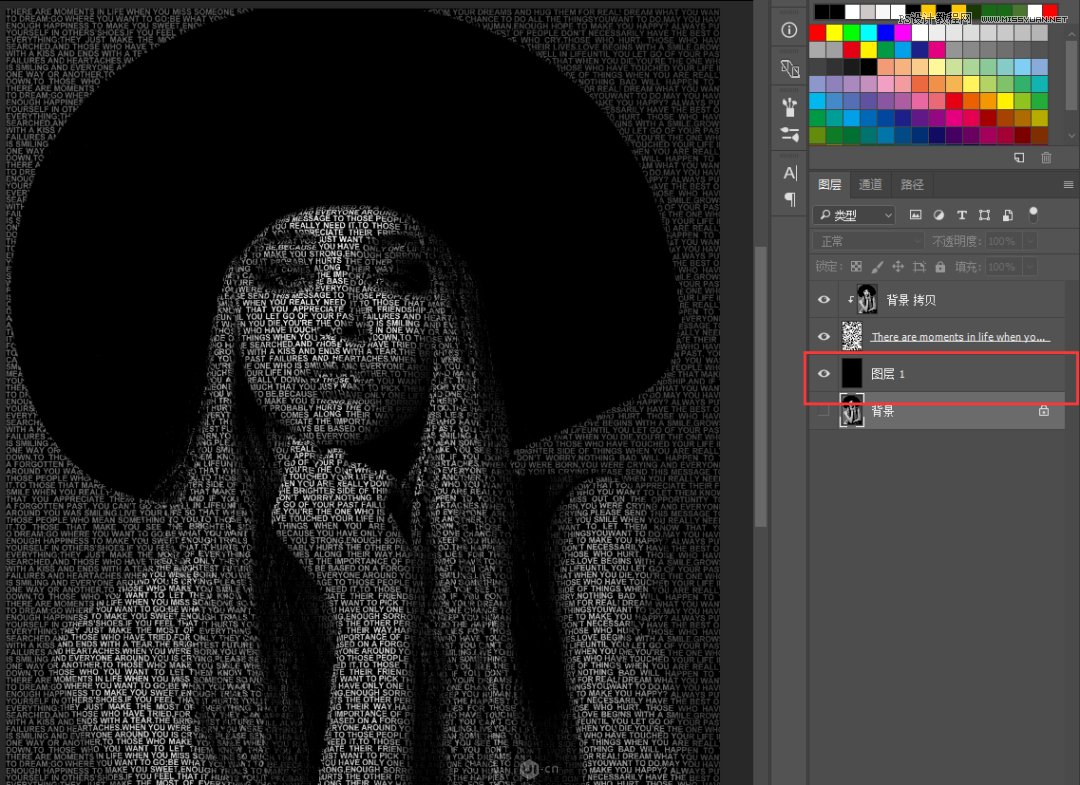1080x785 pixels.
Task: Filter layers to show only type layers
Action: (x=961, y=214)
